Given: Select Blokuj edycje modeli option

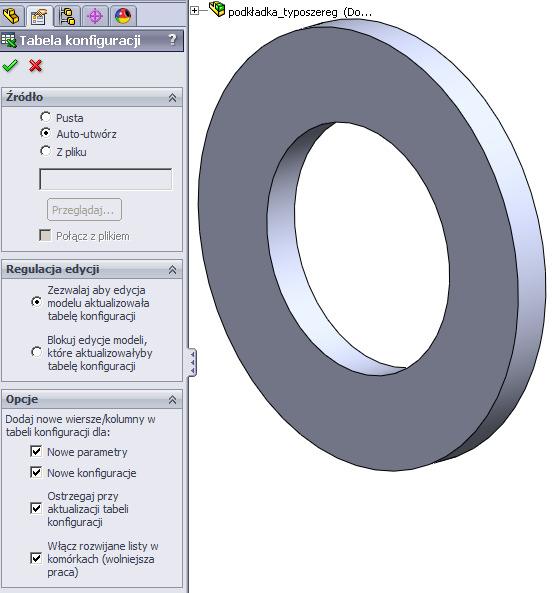Looking at the screenshot, I should tap(37, 352).
